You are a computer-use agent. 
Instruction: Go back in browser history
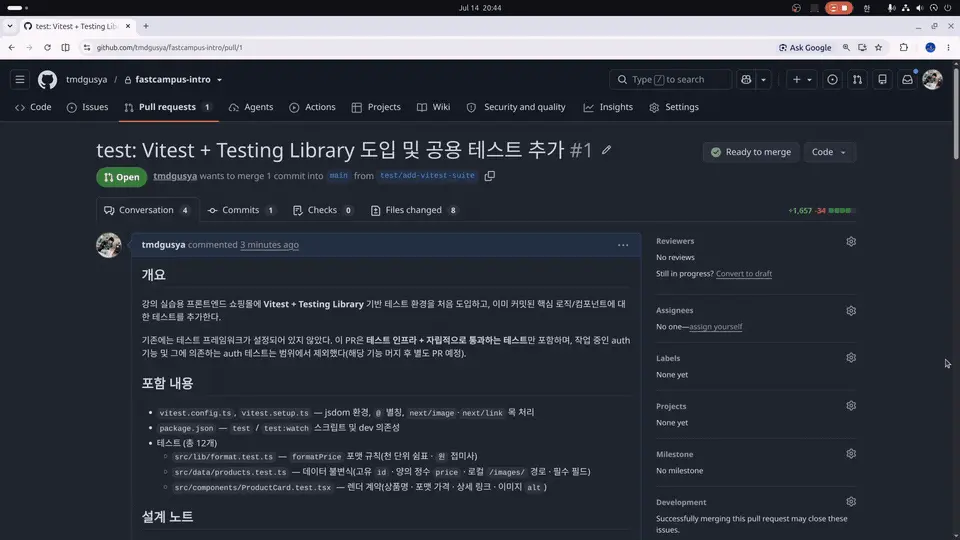12,47
